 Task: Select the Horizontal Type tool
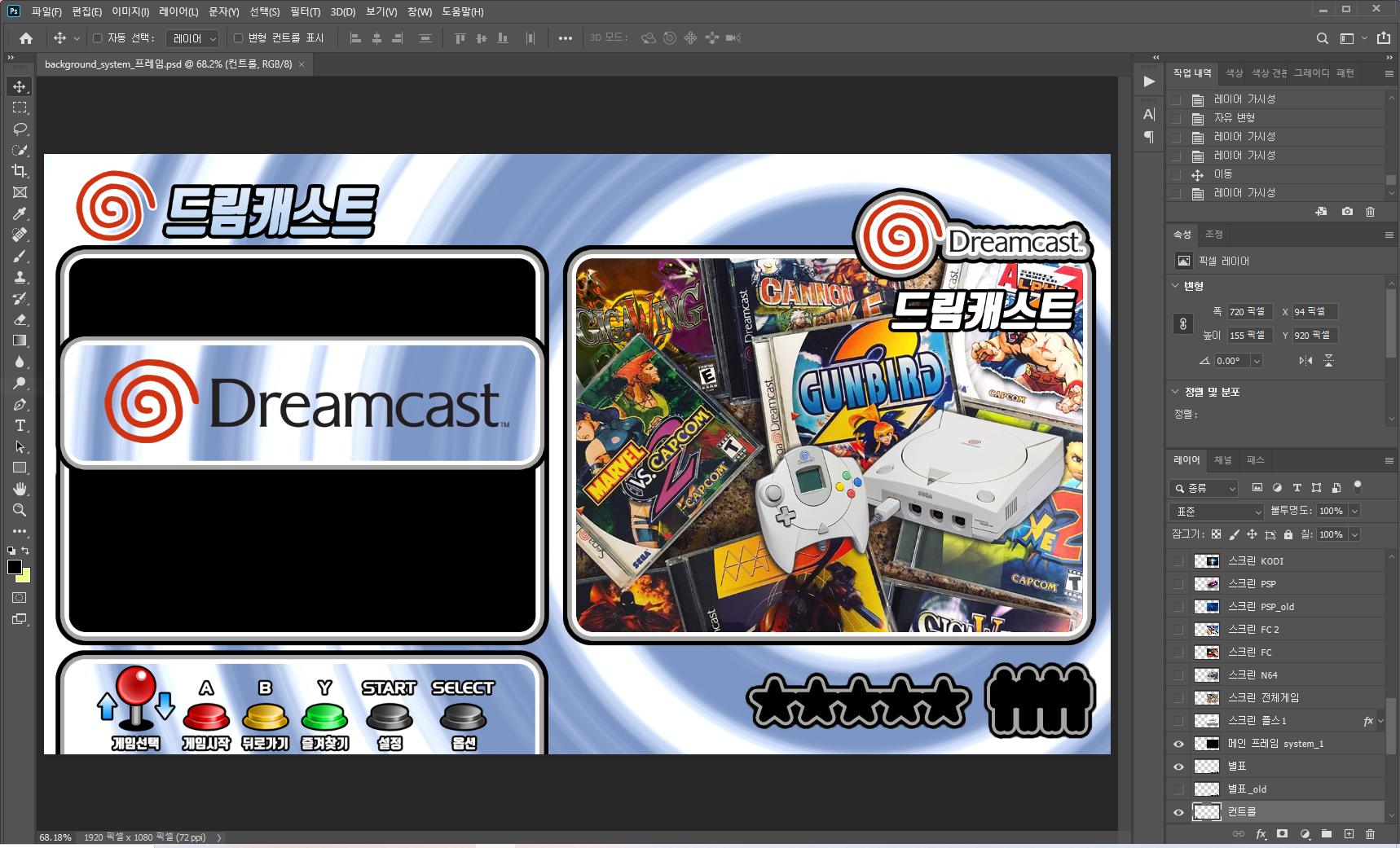[20, 425]
